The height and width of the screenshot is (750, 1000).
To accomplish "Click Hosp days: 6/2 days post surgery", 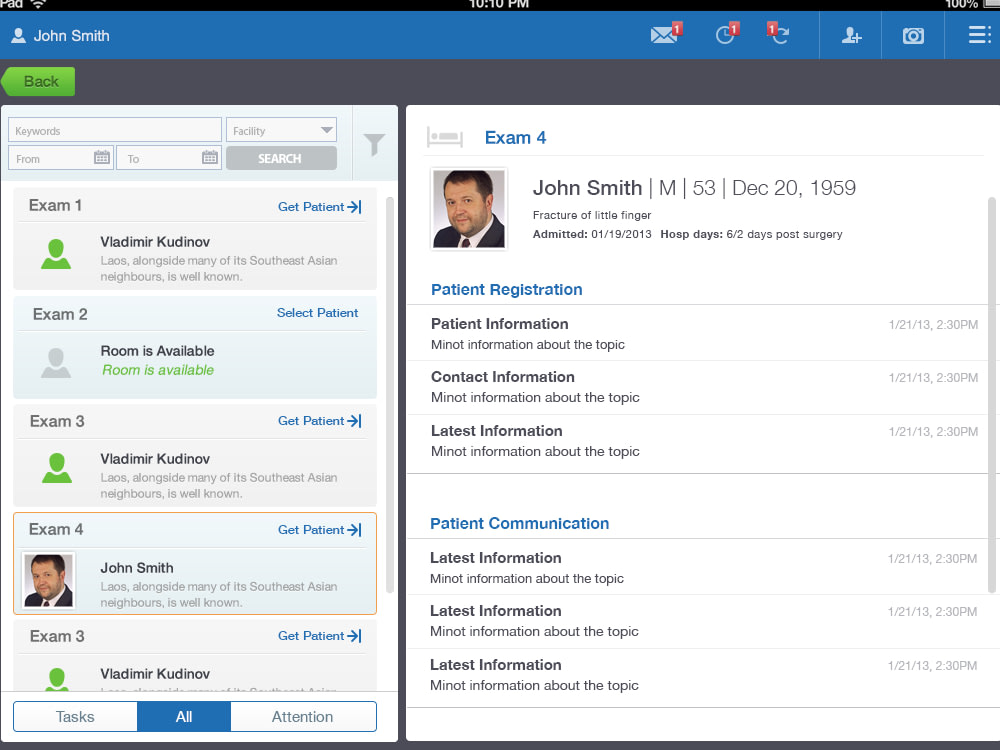I will coord(751,234).
